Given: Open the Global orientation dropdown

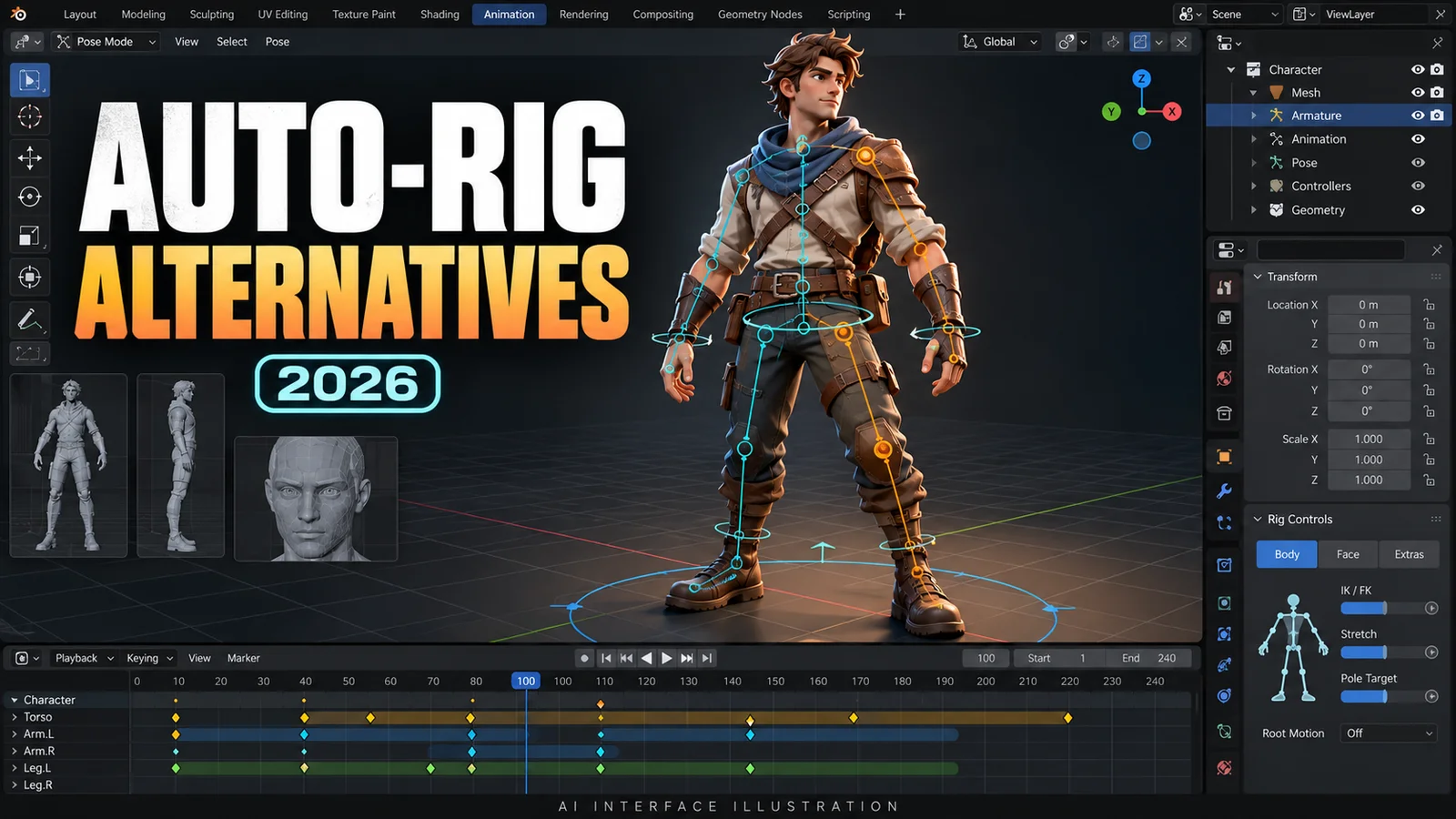Looking at the screenshot, I should click(x=999, y=42).
